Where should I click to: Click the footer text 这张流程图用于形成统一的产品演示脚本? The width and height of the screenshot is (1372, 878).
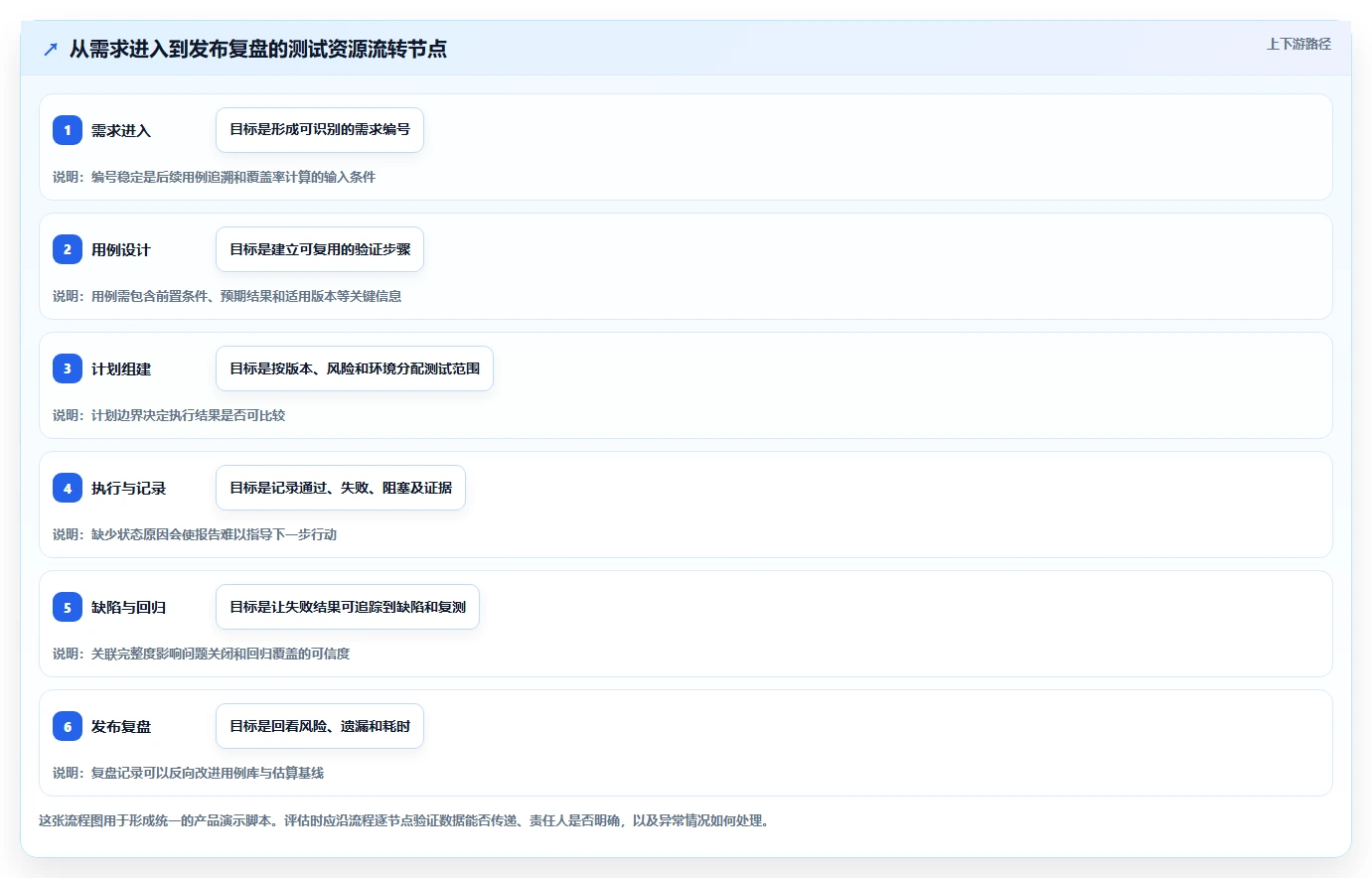coord(158,820)
